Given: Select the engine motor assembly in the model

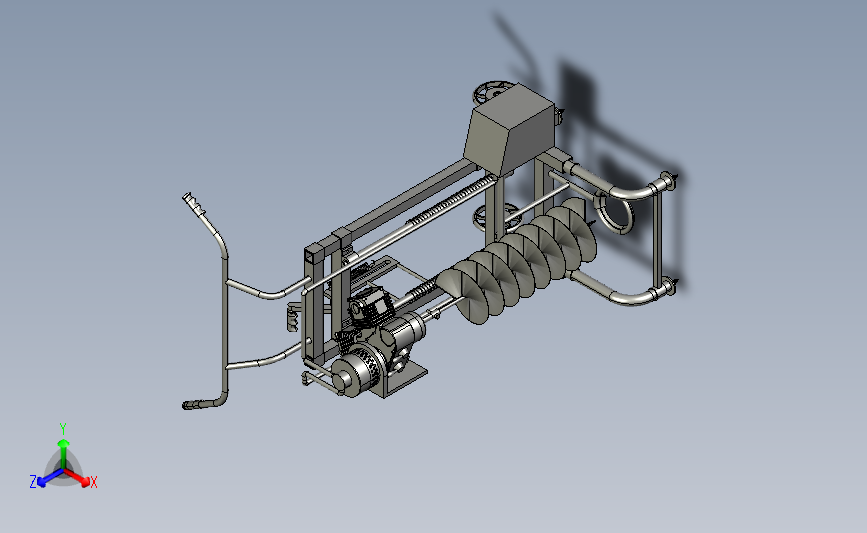Looking at the screenshot, I should point(378,344).
